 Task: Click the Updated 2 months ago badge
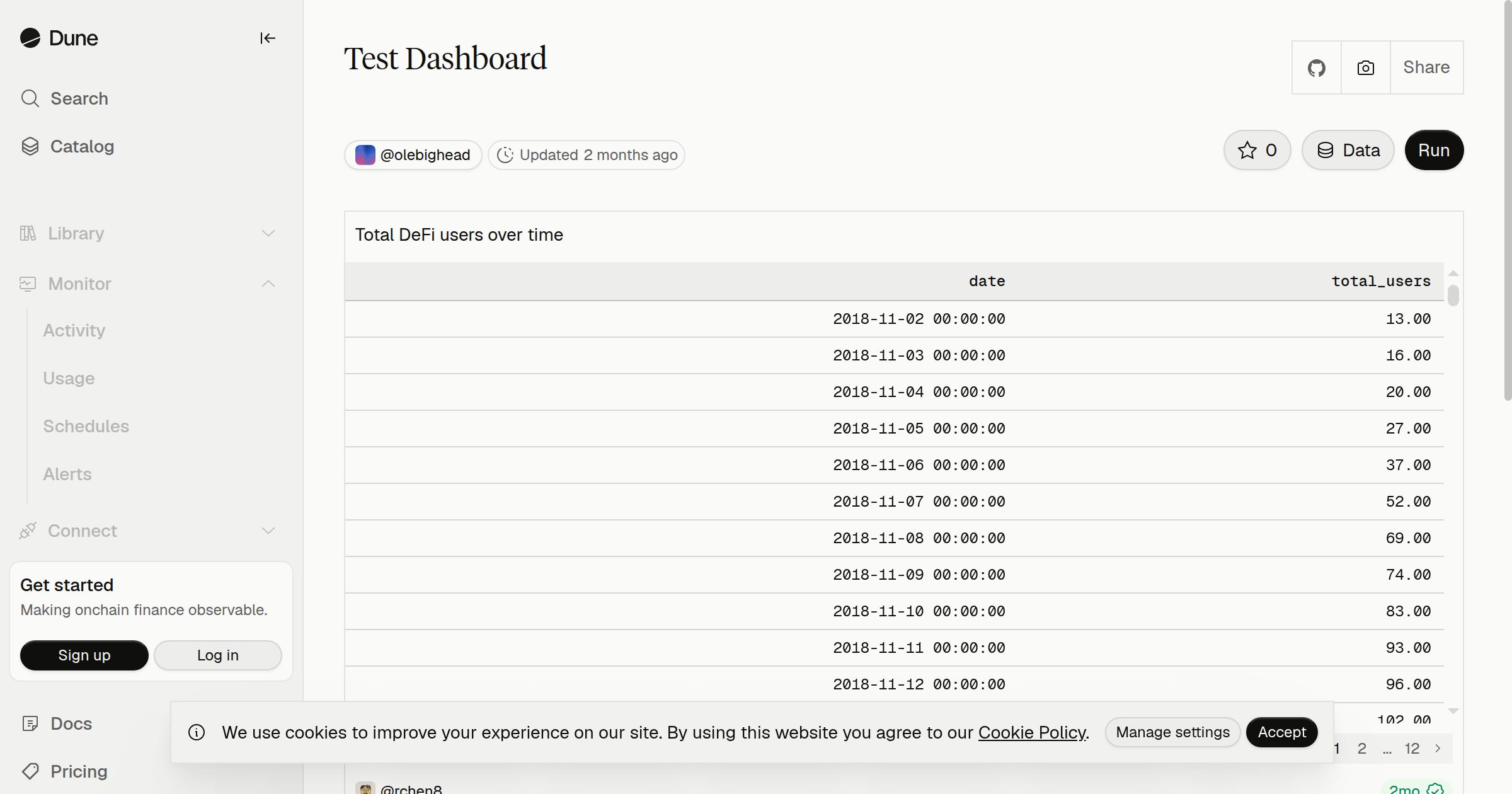[x=587, y=155]
